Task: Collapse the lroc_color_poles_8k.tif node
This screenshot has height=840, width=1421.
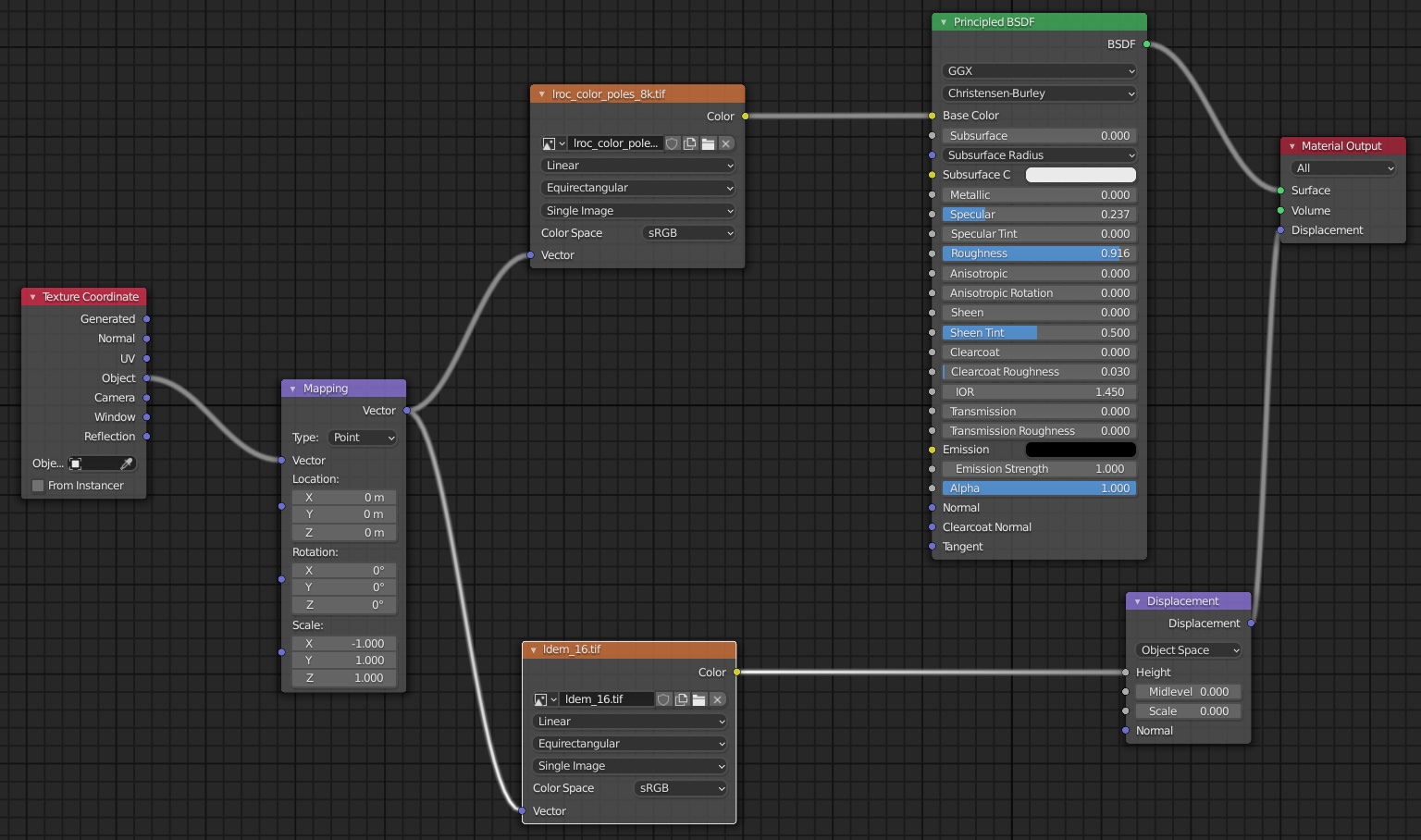Action: pyautogui.click(x=541, y=94)
